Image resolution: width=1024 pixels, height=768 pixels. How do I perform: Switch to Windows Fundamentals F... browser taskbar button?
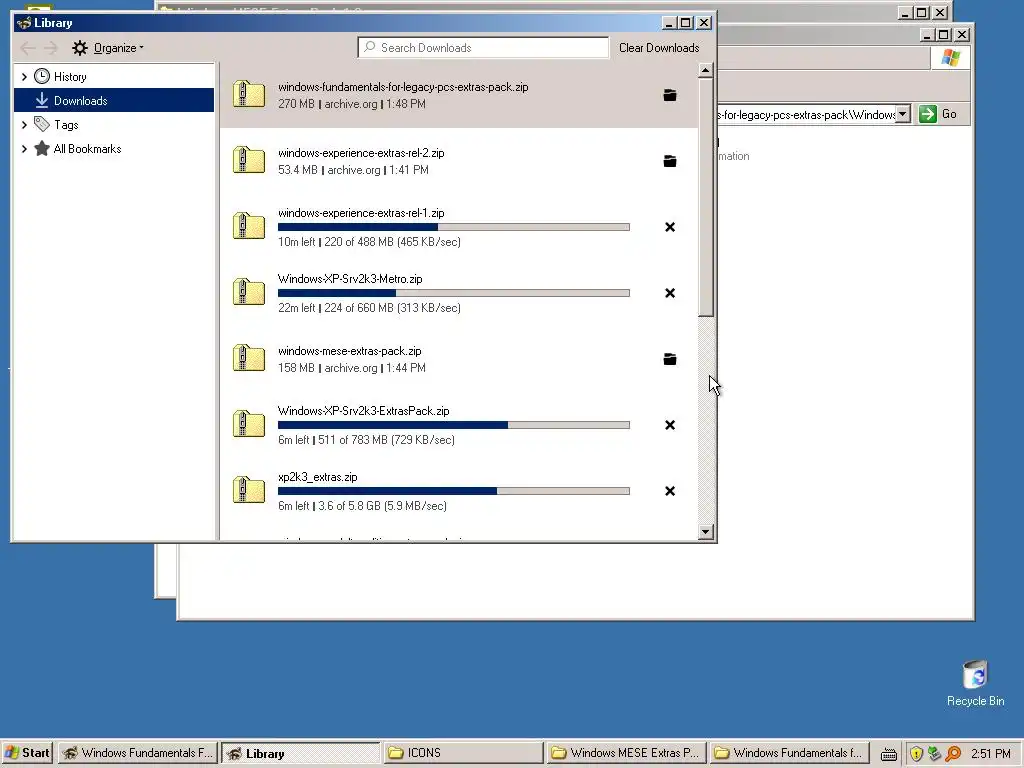point(137,753)
